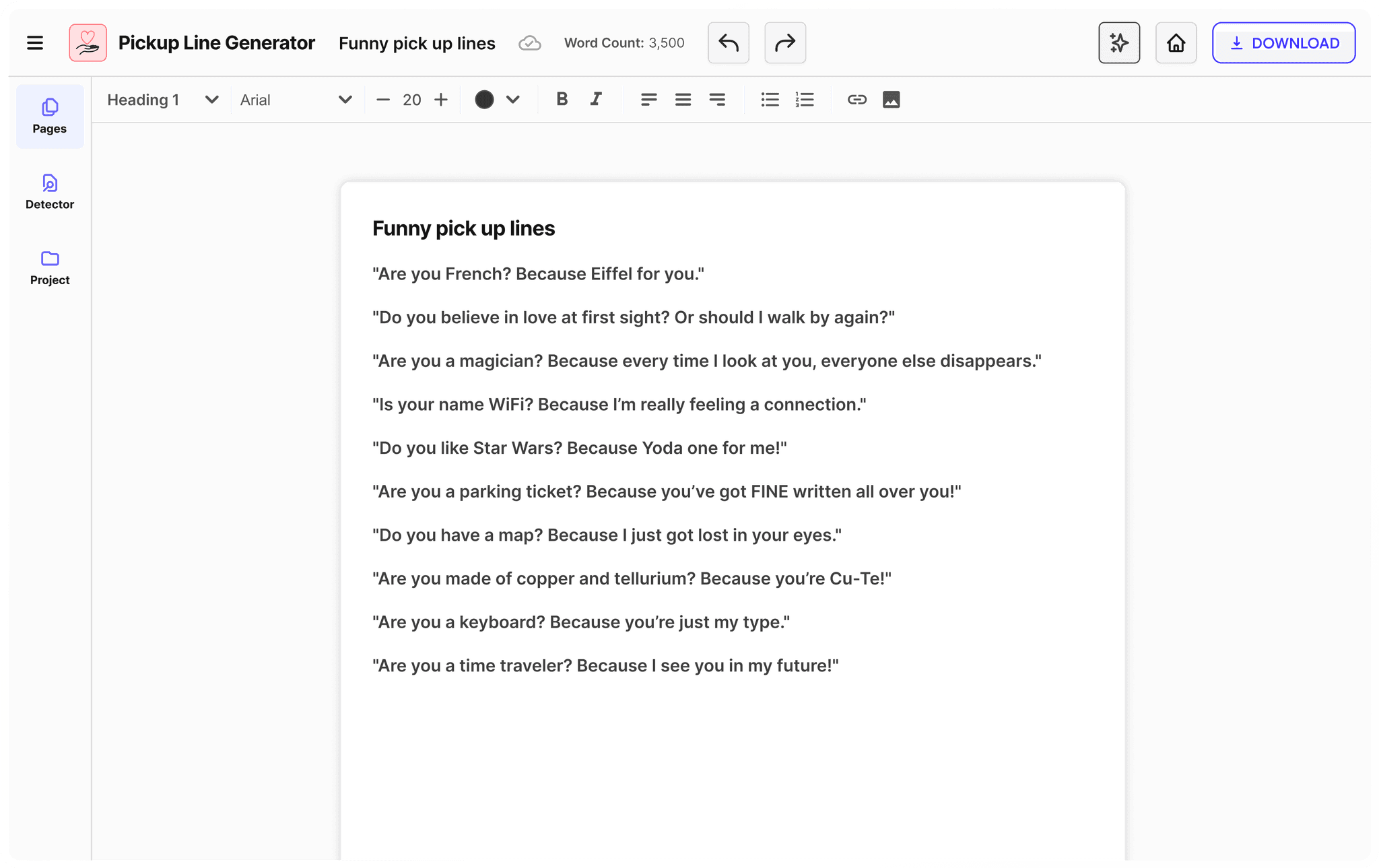The image size is (1379, 868).
Task: Click the time traveler pickup line
Action: (x=605, y=666)
